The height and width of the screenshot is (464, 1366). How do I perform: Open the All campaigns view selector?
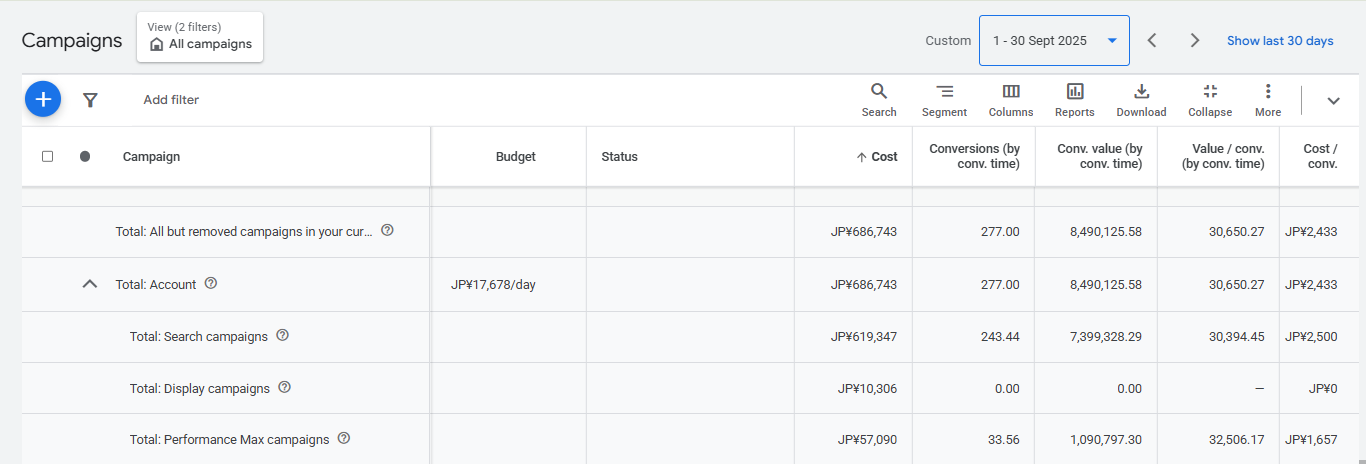[200, 37]
